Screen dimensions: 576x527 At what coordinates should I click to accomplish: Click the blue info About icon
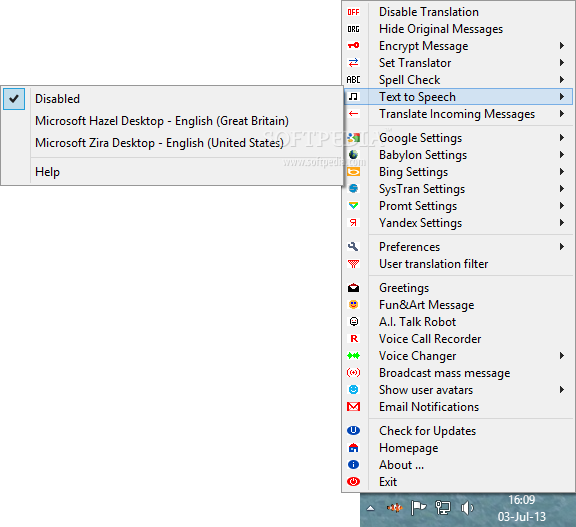(x=353, y=465)
